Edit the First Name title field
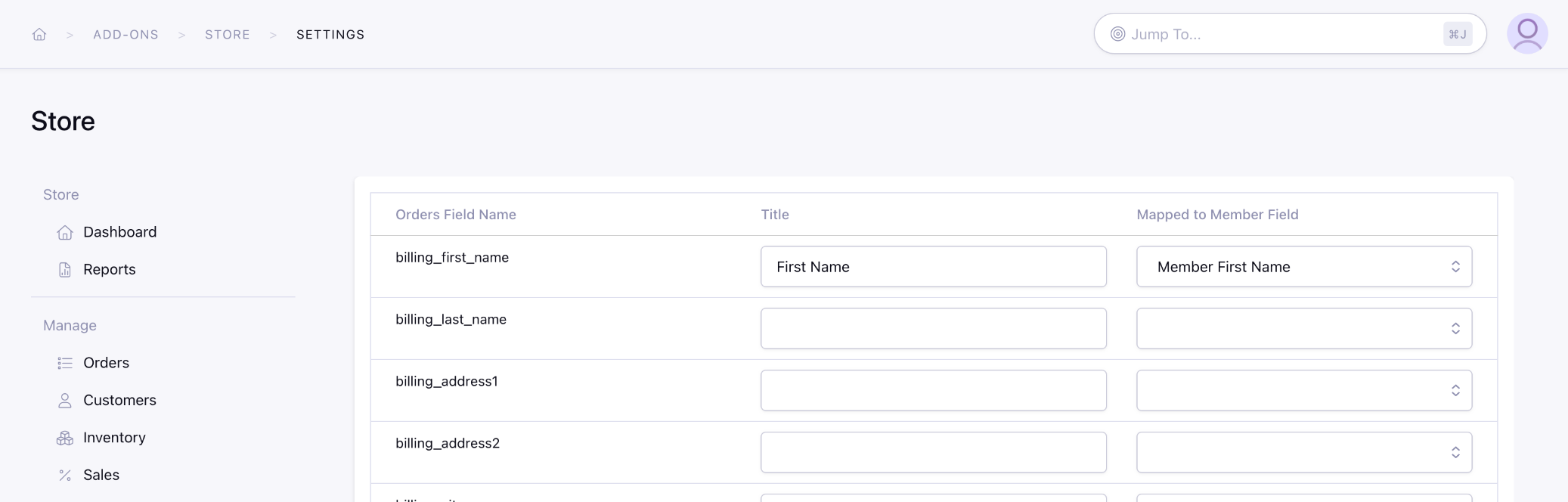1568x502 pixels. 933,267
